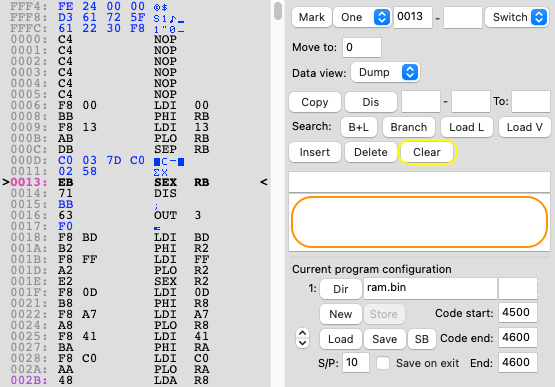Click the Code start field 4500
This screenshot has height=387, width=555.
coord(518,313)
